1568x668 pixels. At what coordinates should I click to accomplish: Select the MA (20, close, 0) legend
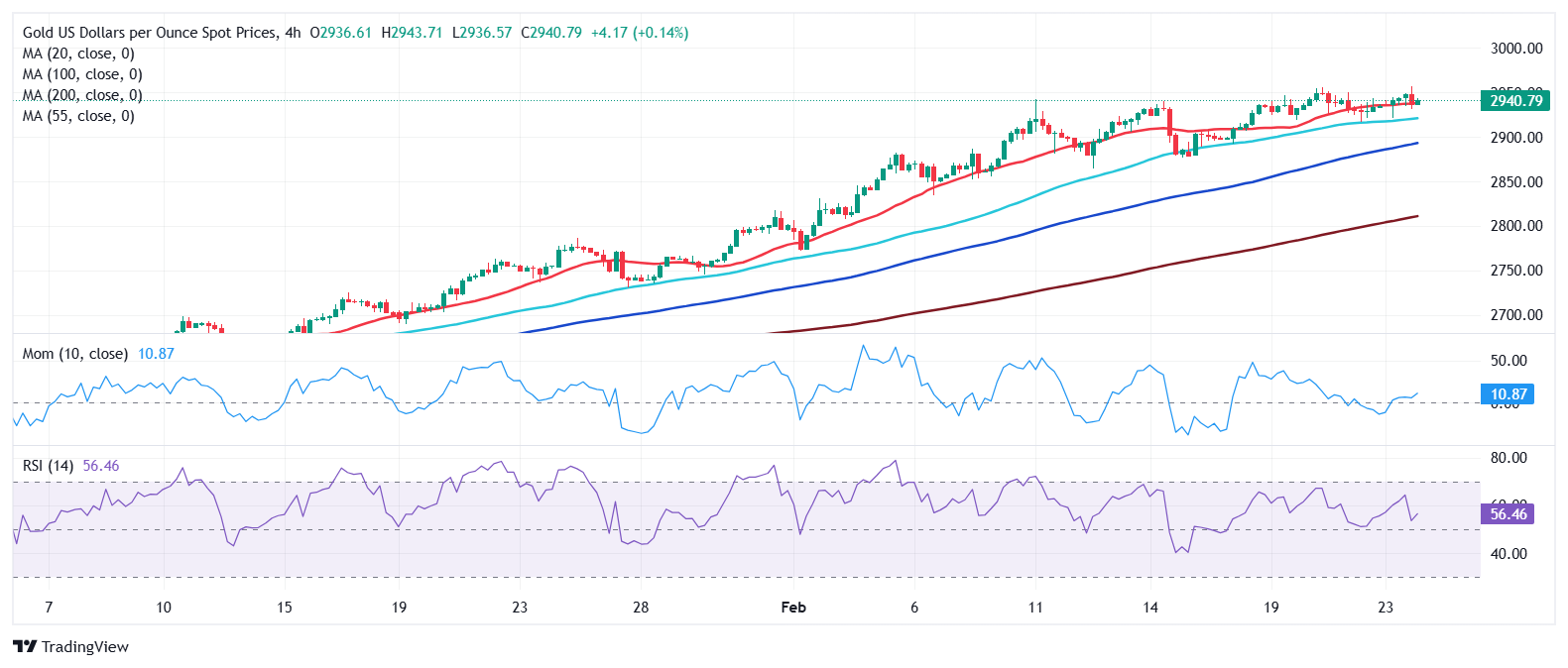pos(78,54)
